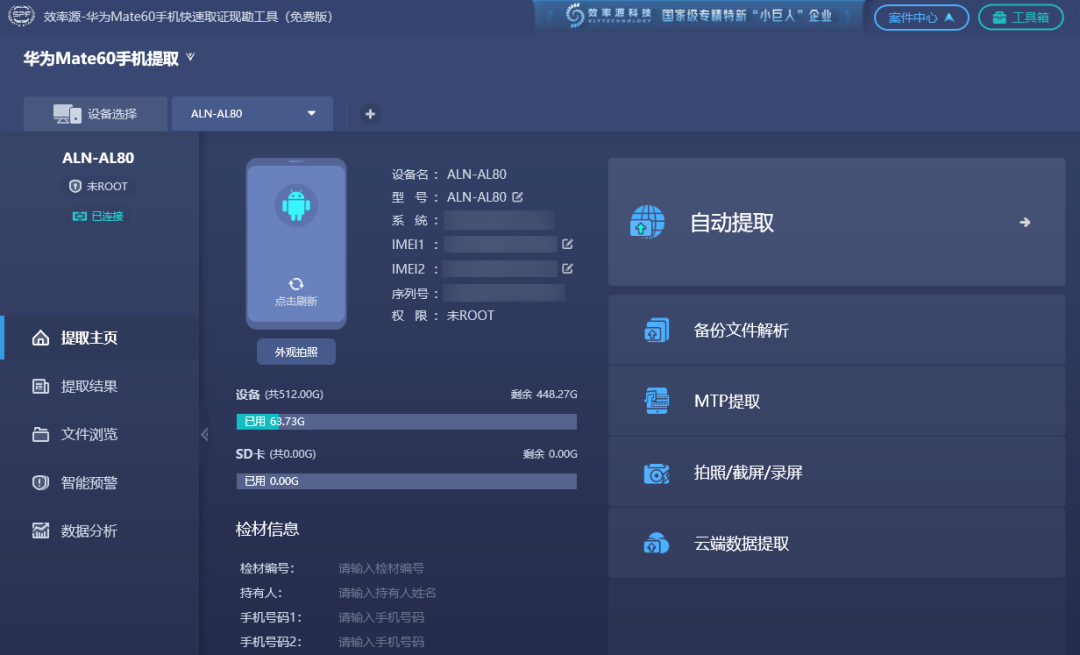Open the 工具箱 toolbox button

pyautogui.click(x=1021, y=17)
